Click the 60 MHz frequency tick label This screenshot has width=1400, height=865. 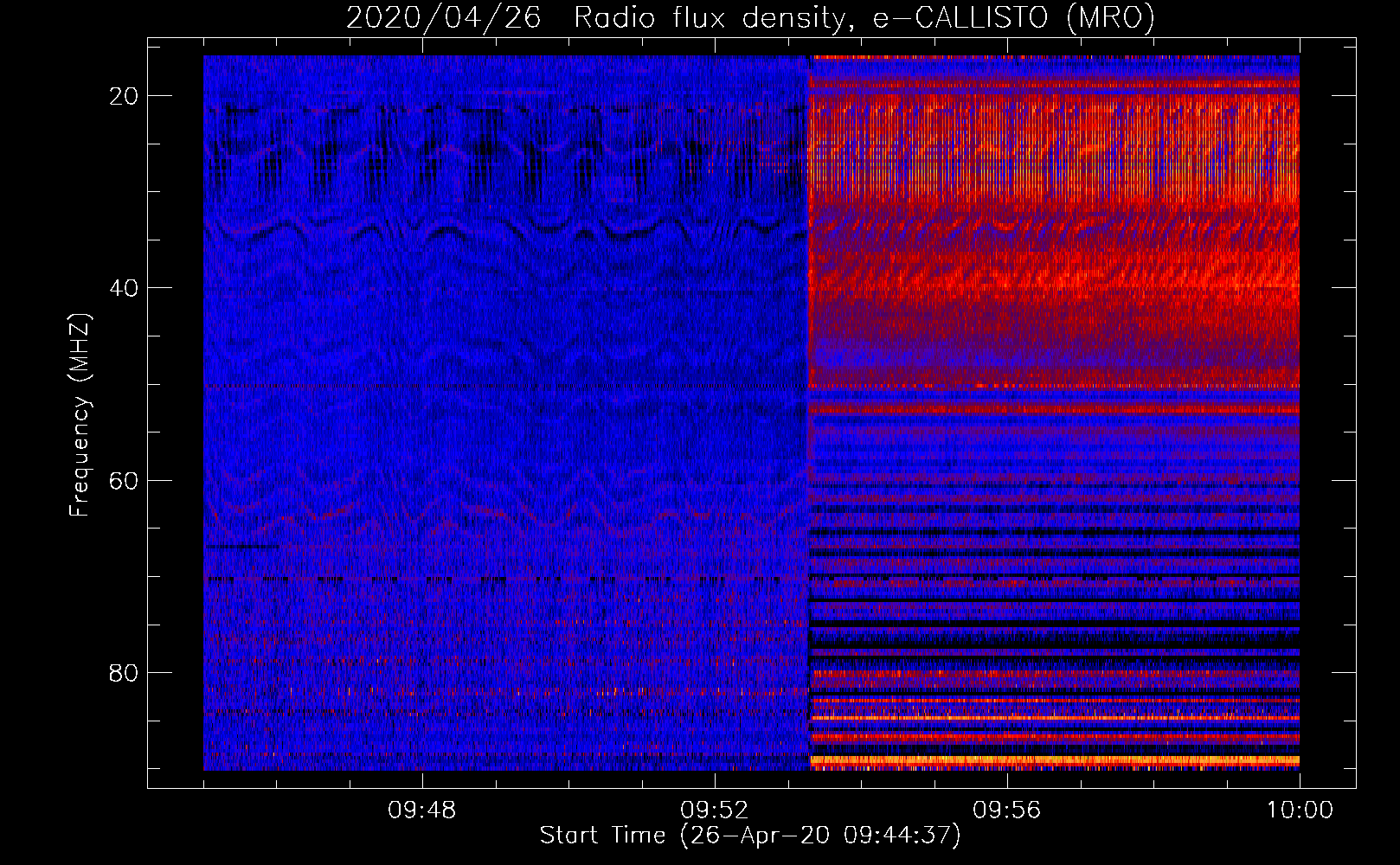(x=125, y=480)
